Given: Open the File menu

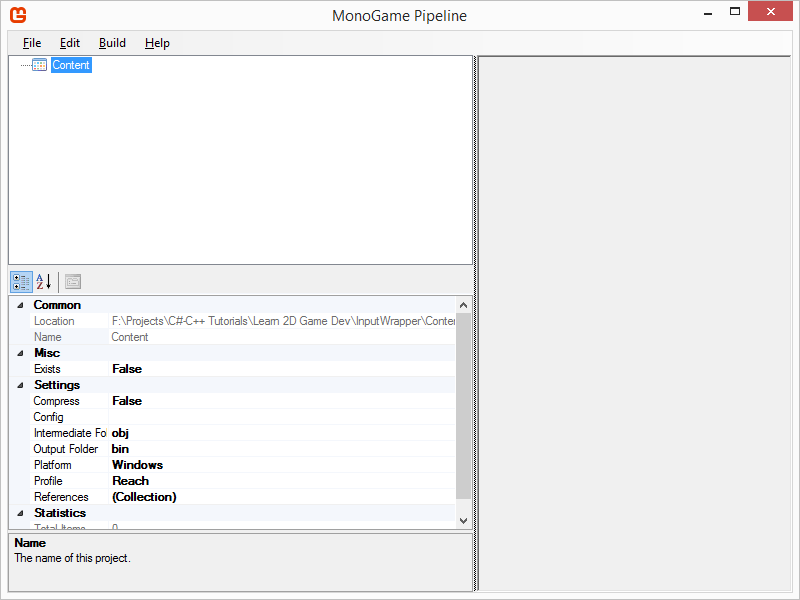Looking at the screenshot, I should 32,43.
